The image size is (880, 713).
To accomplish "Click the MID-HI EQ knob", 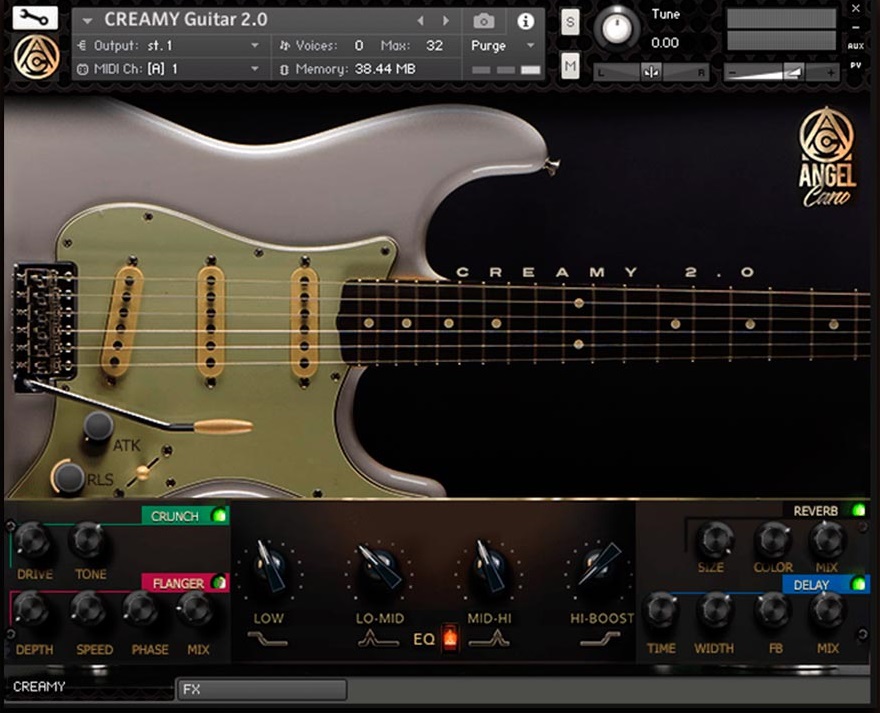I will pos(491,568).
